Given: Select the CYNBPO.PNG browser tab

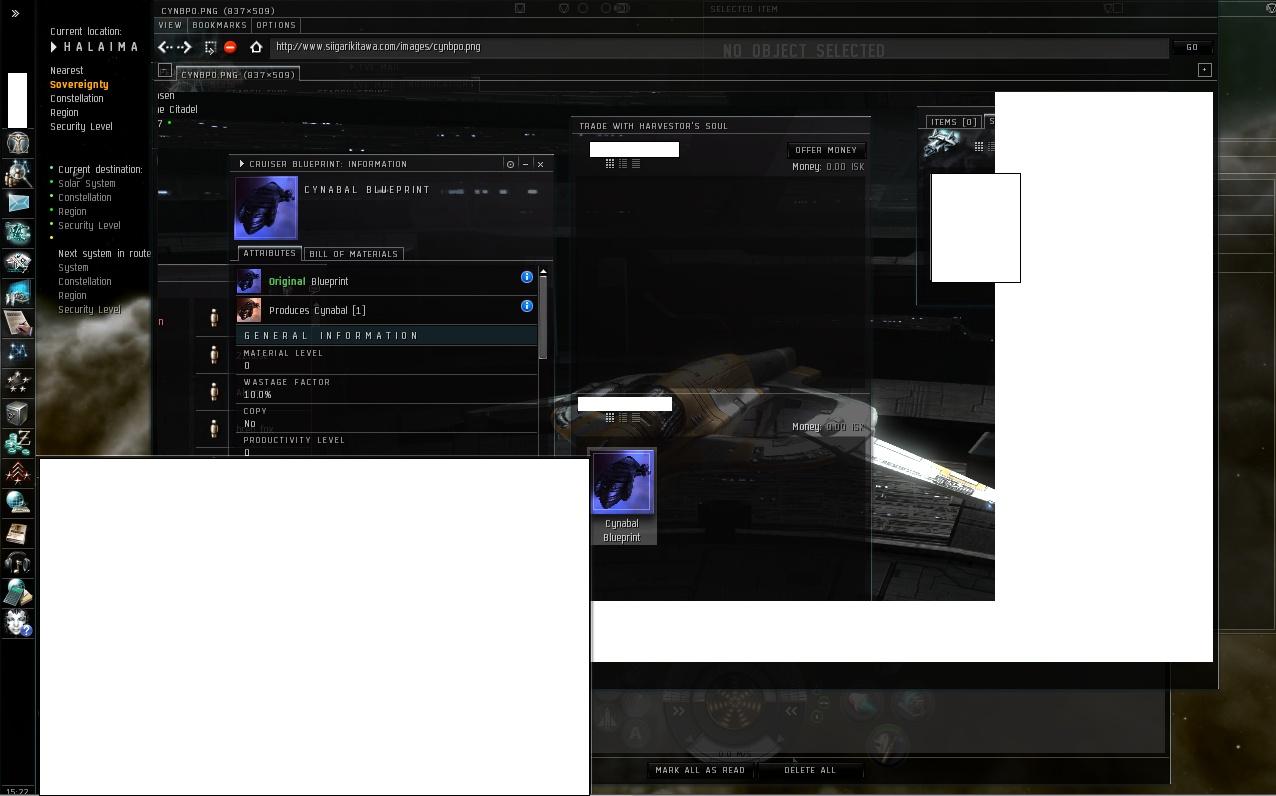Looking at the screenshot, I should coord(238,75).
